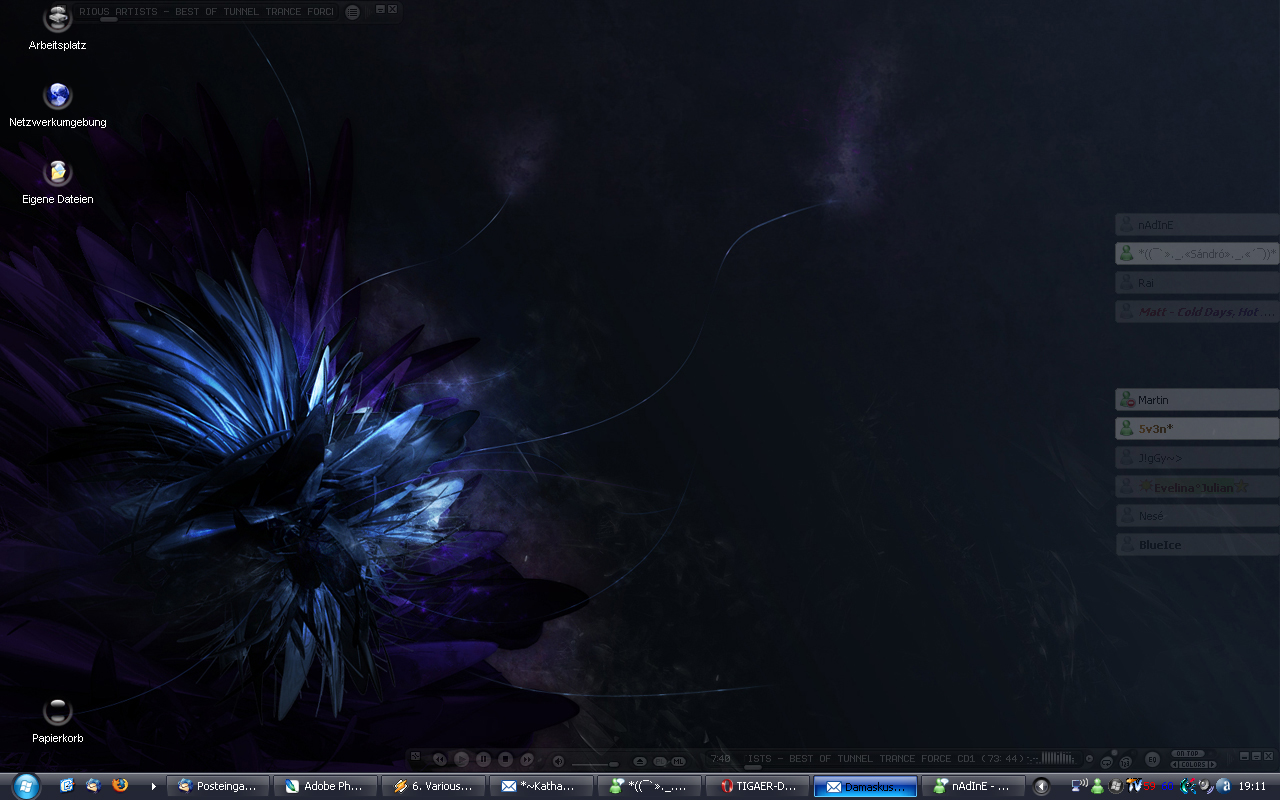Open contact nAdInE in the sidebar list
Screen dimensions: 1280x800
pyautogui.click(x=1197, y=225)
